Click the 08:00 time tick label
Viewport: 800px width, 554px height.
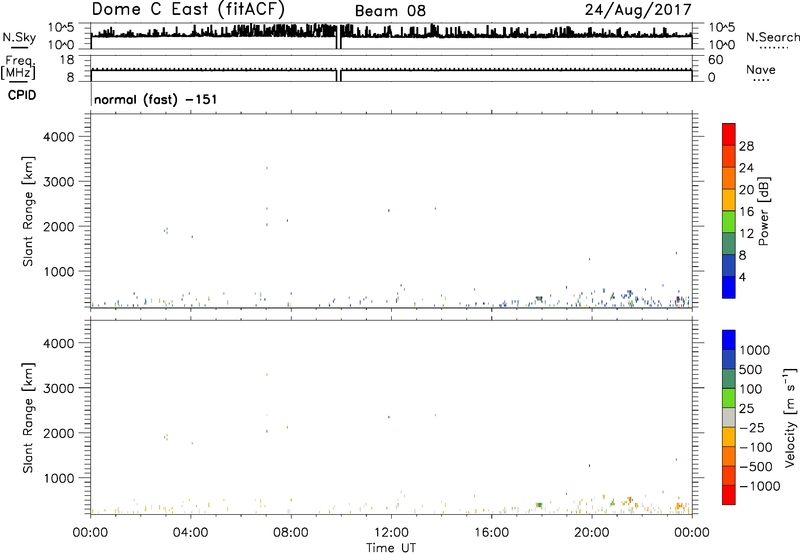291,533
